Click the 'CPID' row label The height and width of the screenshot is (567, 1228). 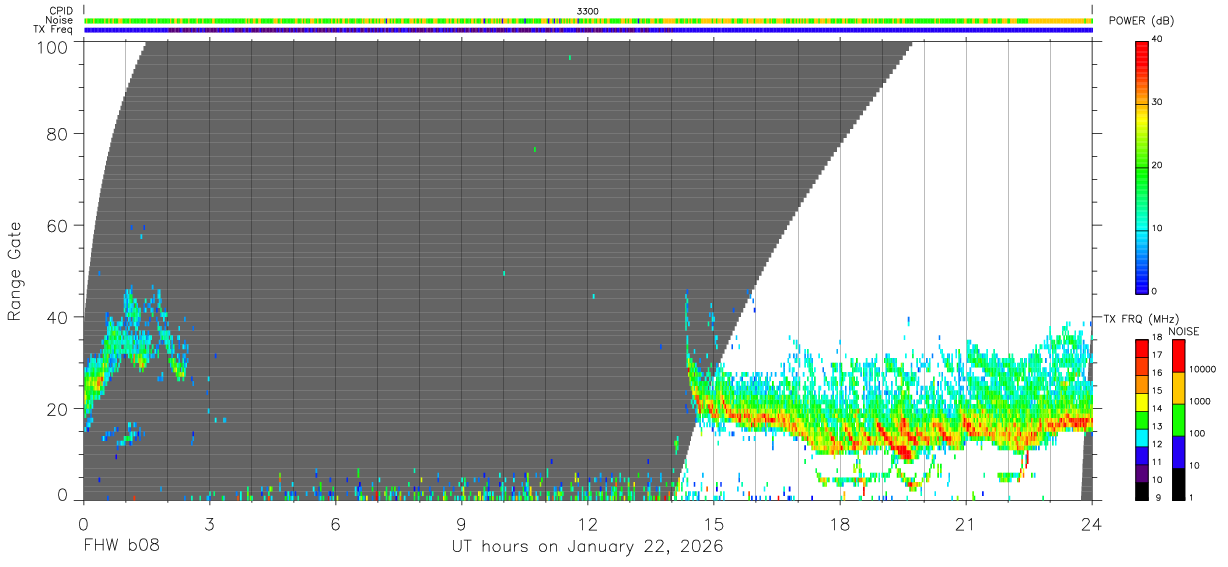coord(62,11)
